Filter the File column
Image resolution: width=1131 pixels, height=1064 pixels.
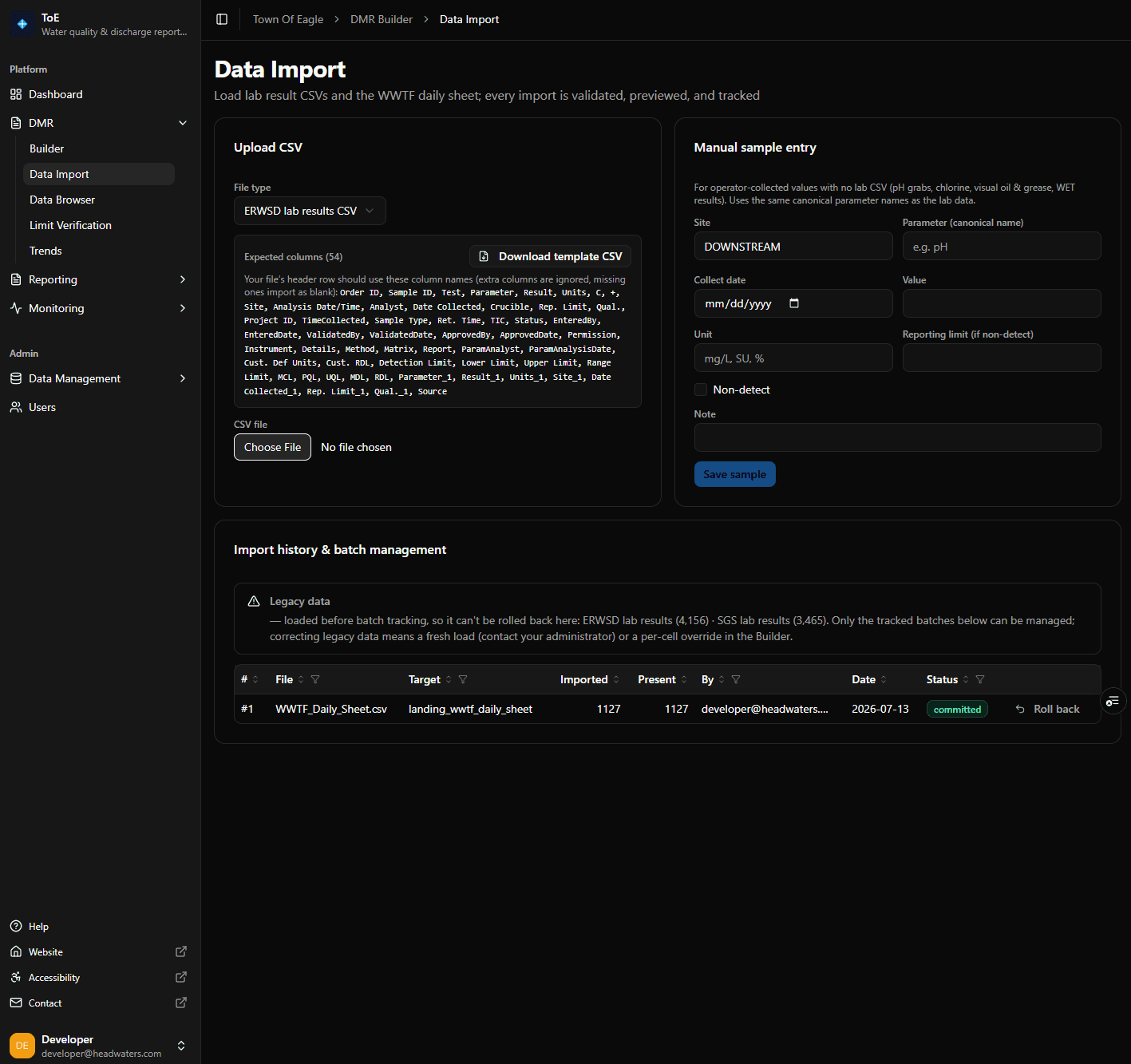[x=315, y=679]
